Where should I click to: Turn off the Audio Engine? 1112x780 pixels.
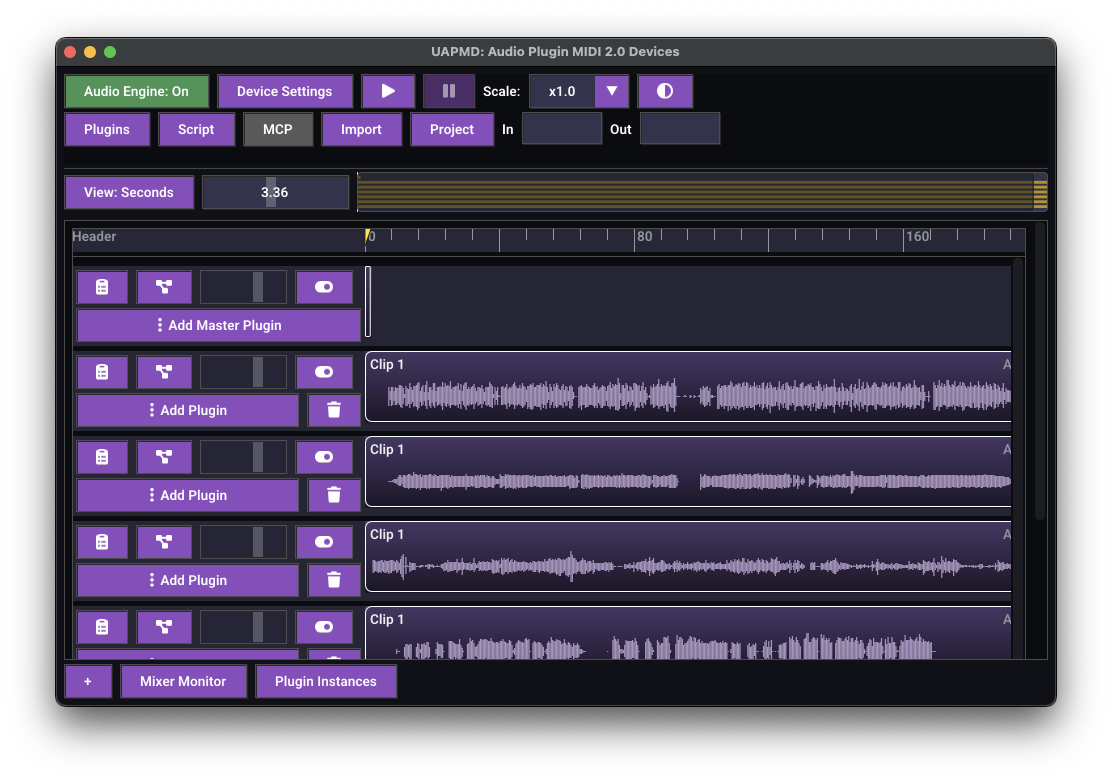[137, 91]
